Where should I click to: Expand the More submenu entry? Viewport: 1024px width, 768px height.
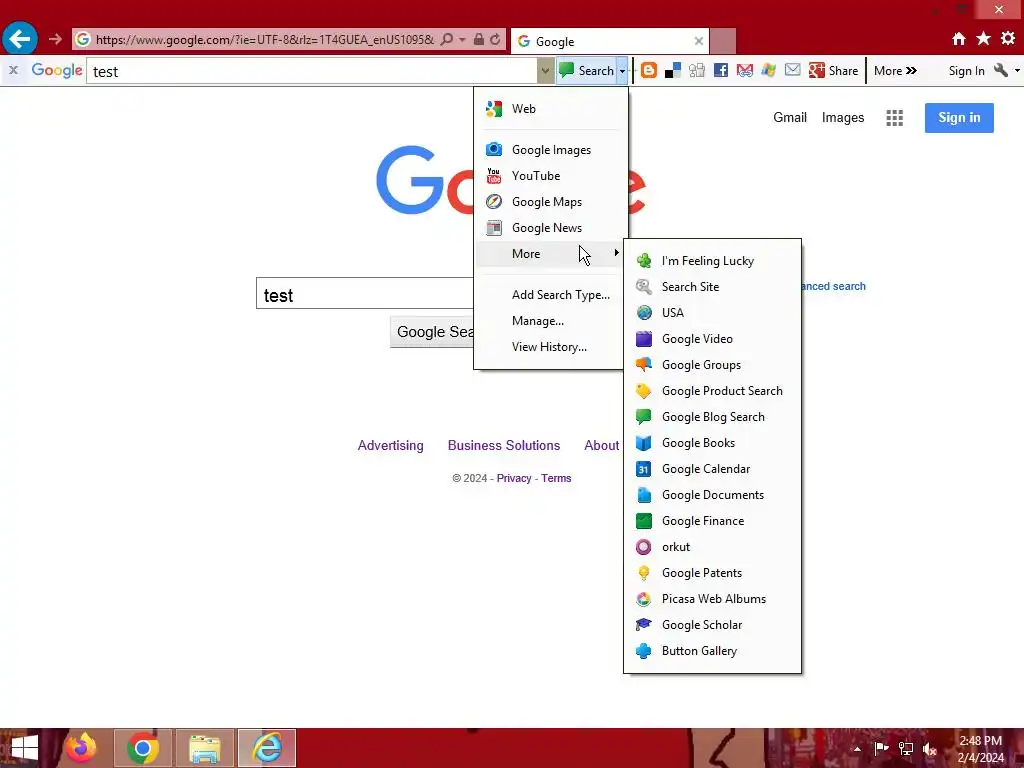(x=551, y=254)
